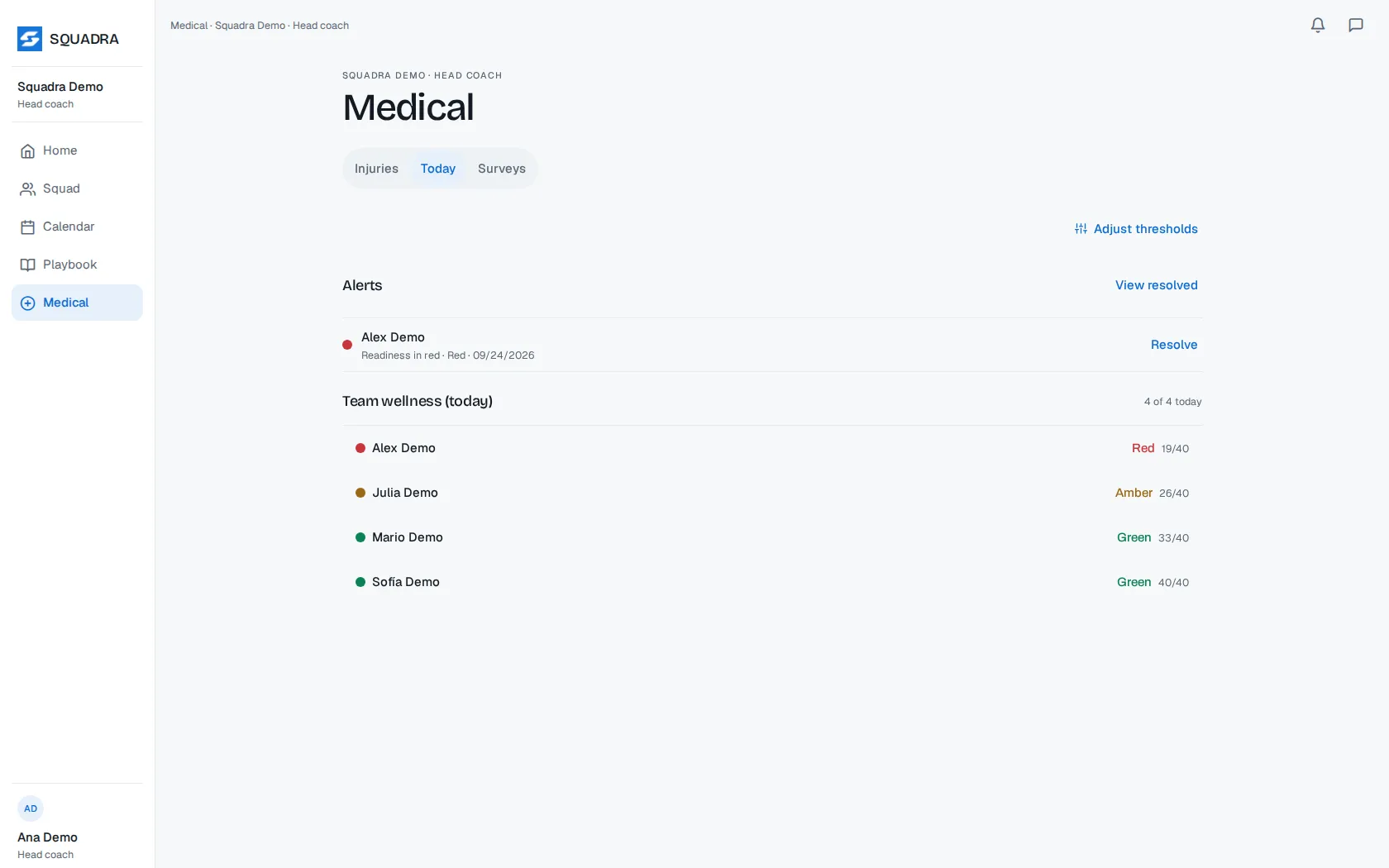Open Sofia Demo wellness row
1389x868 pixels.
tap(772, 582)
